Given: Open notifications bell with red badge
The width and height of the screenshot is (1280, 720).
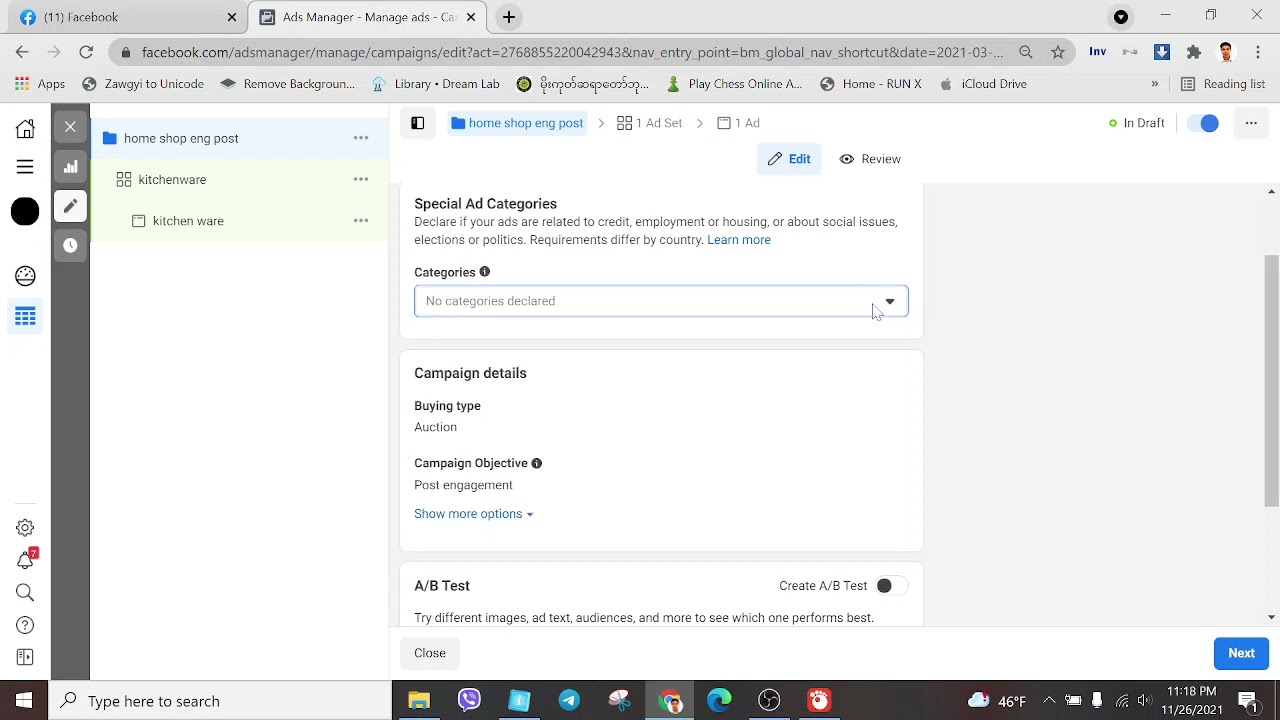Looking at the screenshot, I should tap(26, 560).
